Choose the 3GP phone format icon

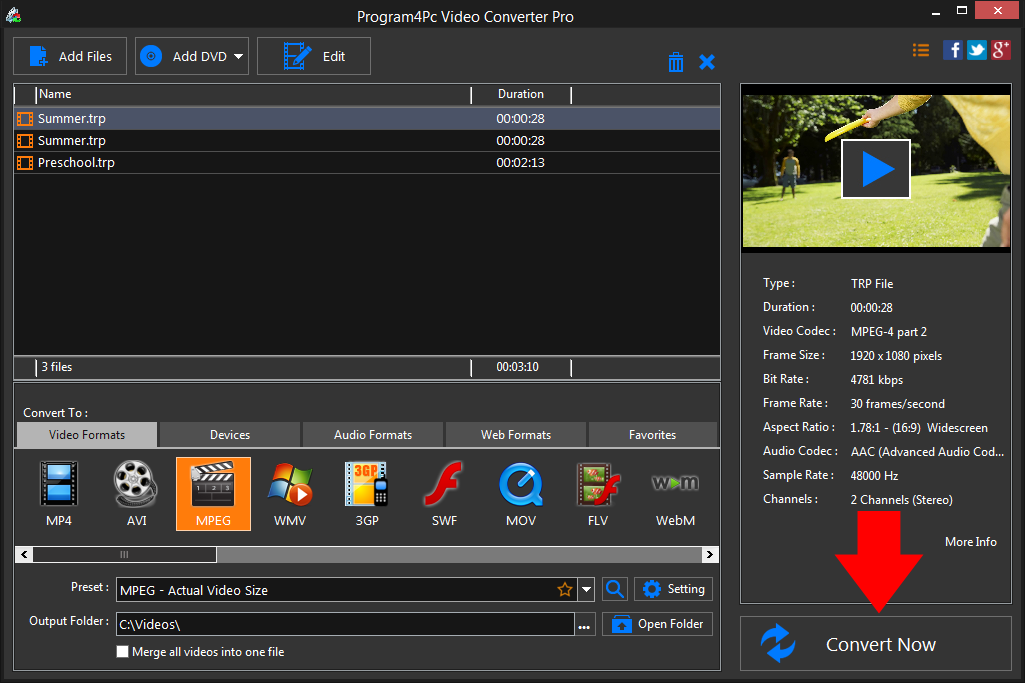point(366,492)
